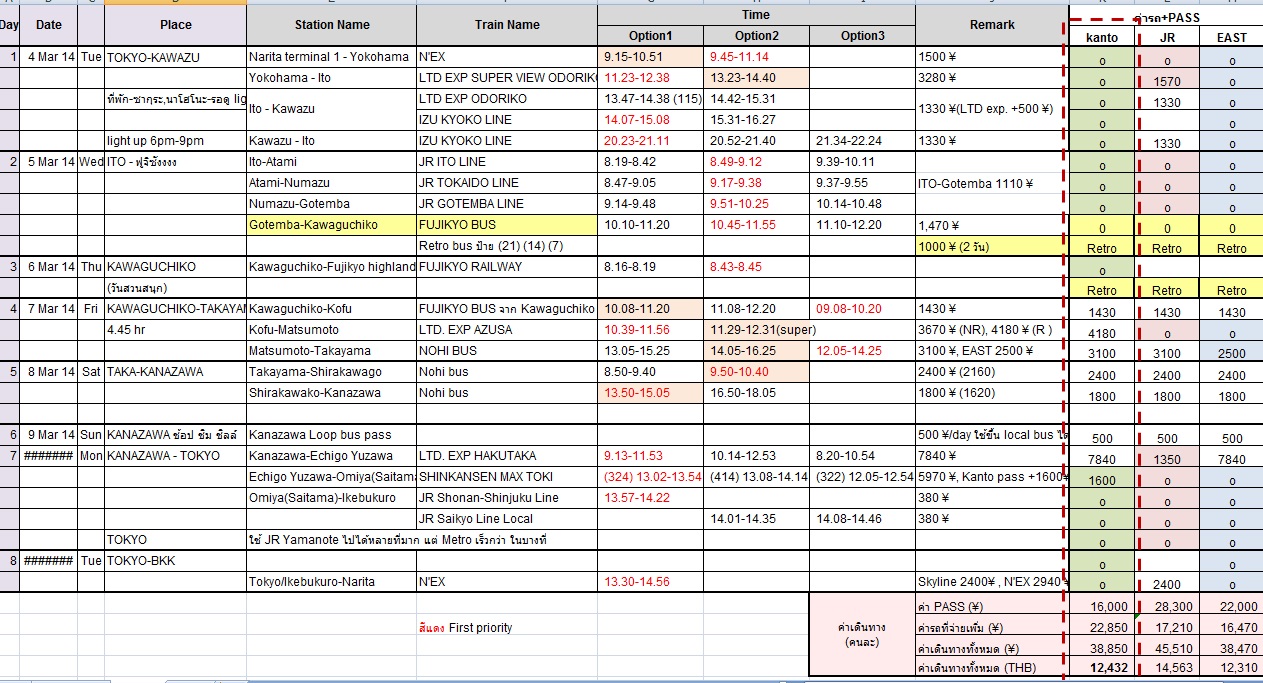Click the '21.34-22.24' Option3 time cell
Screen dimensions: 1263x683
(x=862, y=141)
